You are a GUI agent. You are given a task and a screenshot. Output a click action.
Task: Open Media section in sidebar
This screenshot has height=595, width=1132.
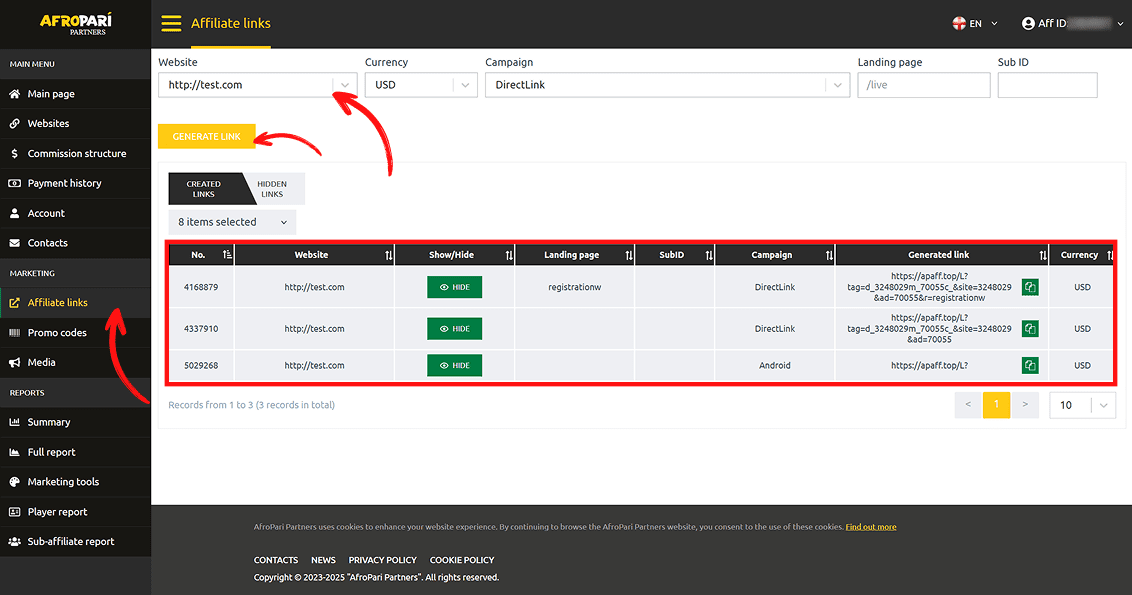[x=41, y=363]
